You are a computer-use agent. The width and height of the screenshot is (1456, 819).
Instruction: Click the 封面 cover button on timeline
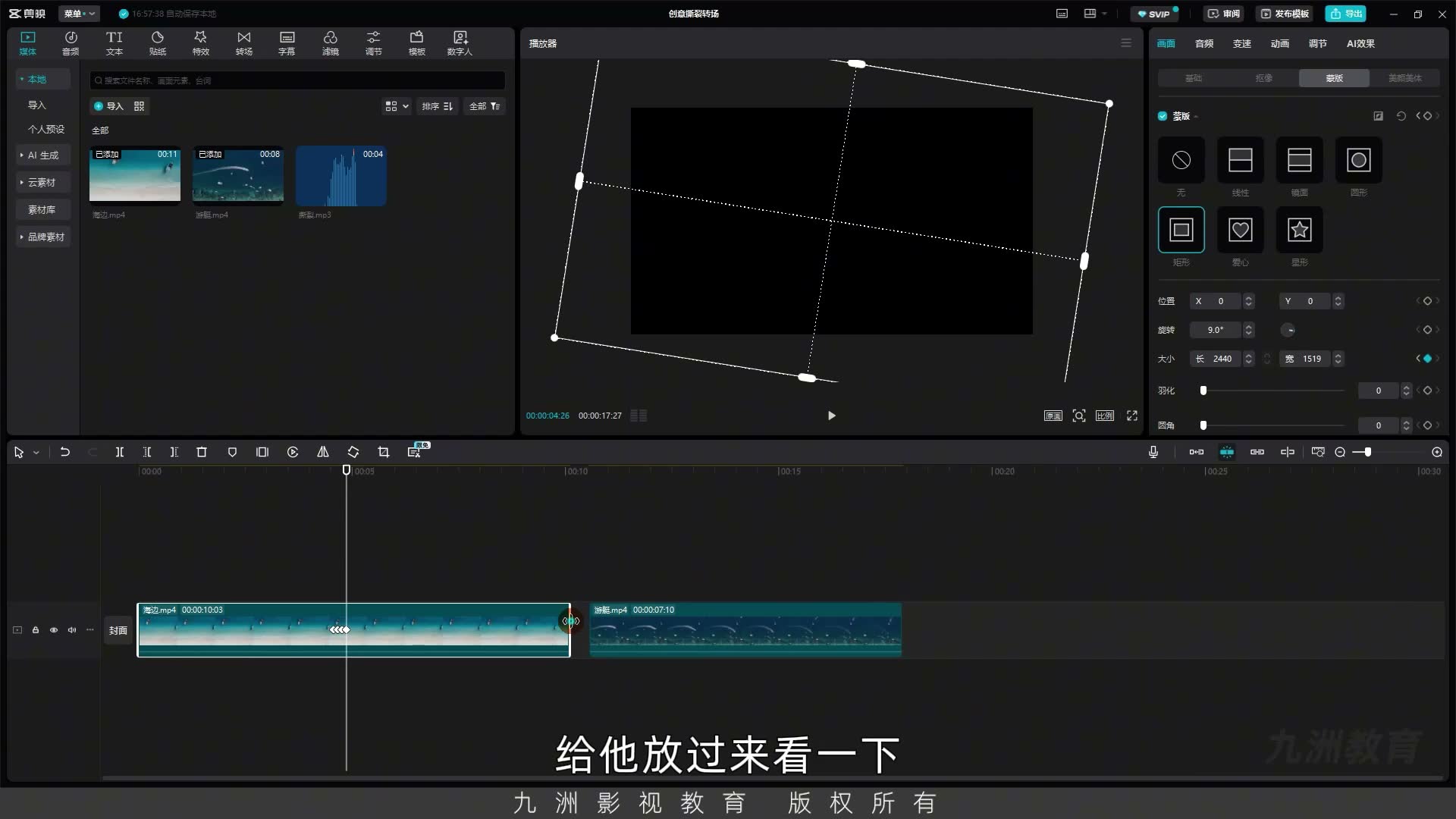118,630
